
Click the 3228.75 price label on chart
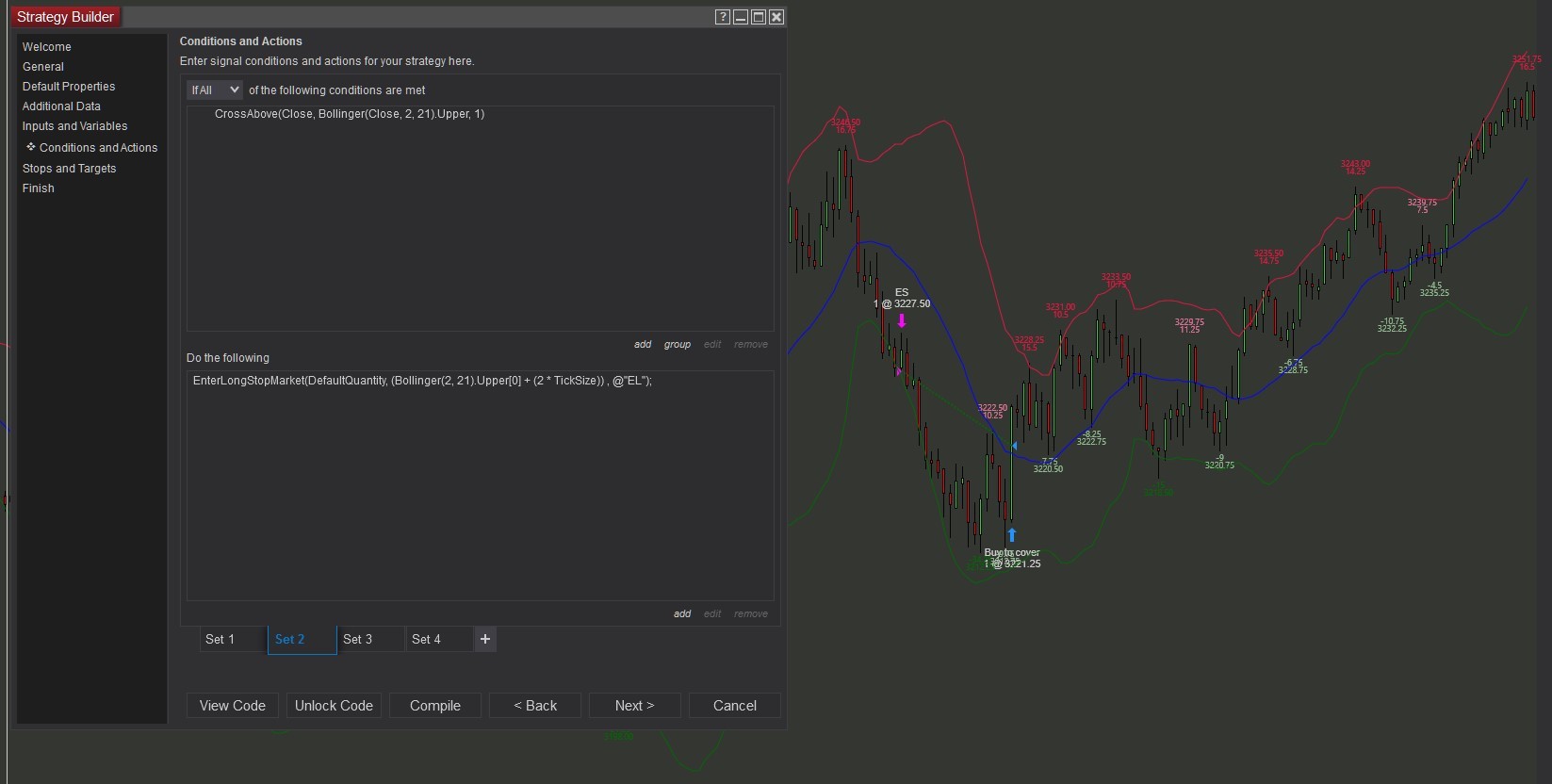coord(1293,370)
